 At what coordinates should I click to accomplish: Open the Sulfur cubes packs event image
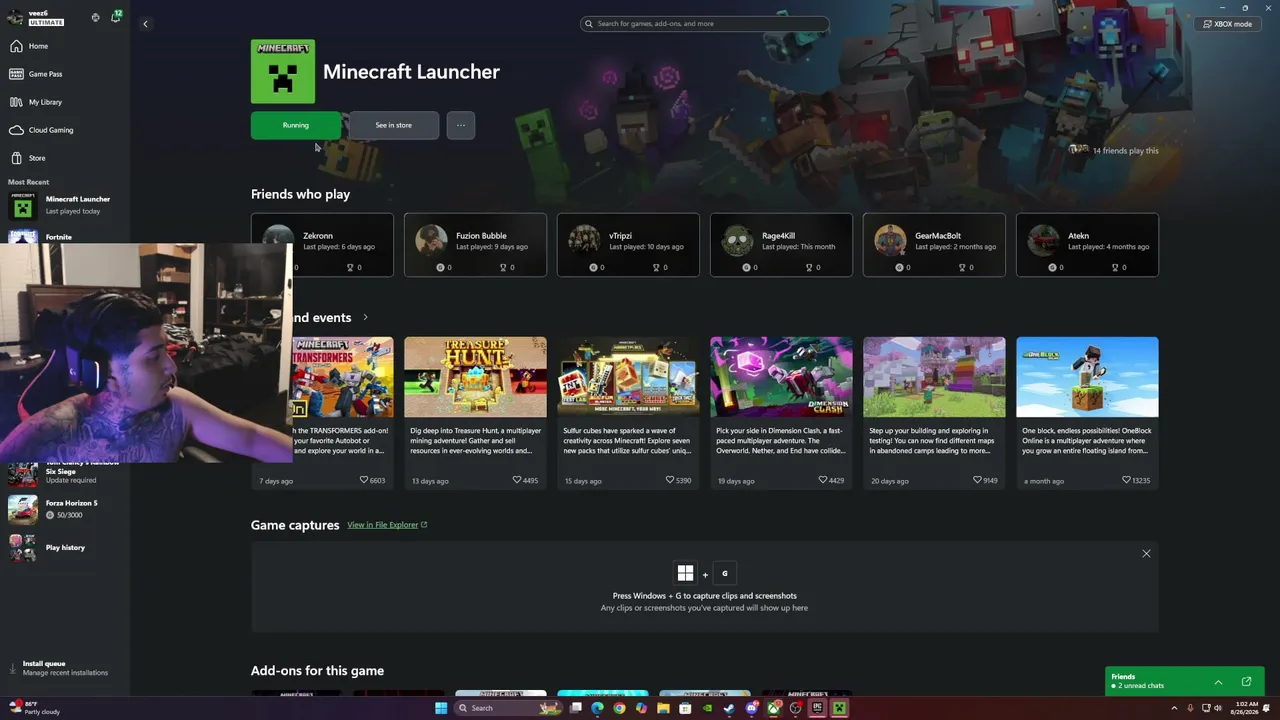[x=628, y=377]
